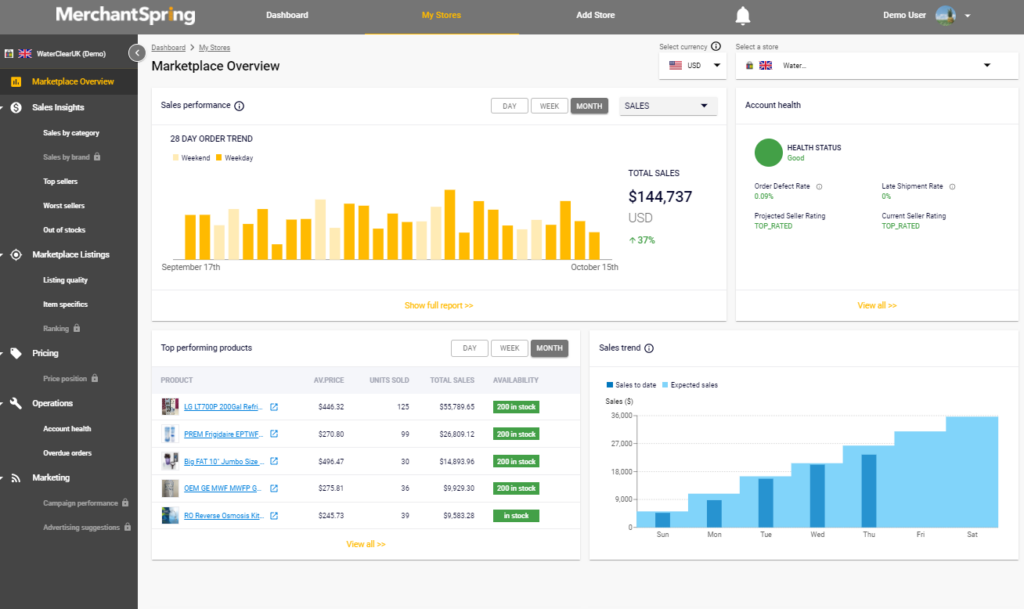Expand the store selector dropdown
Screen dimensions: 1024x609
(876, 65)
